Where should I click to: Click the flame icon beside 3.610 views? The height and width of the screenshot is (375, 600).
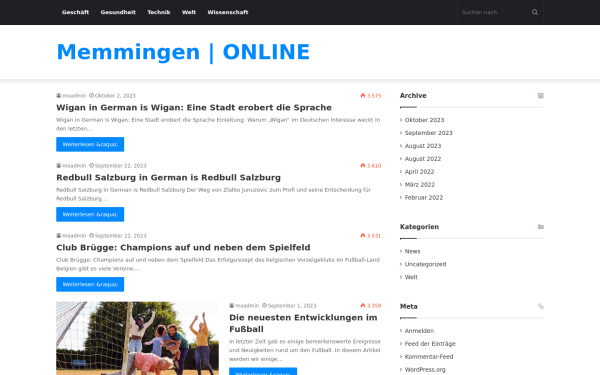tap(363, 166)
